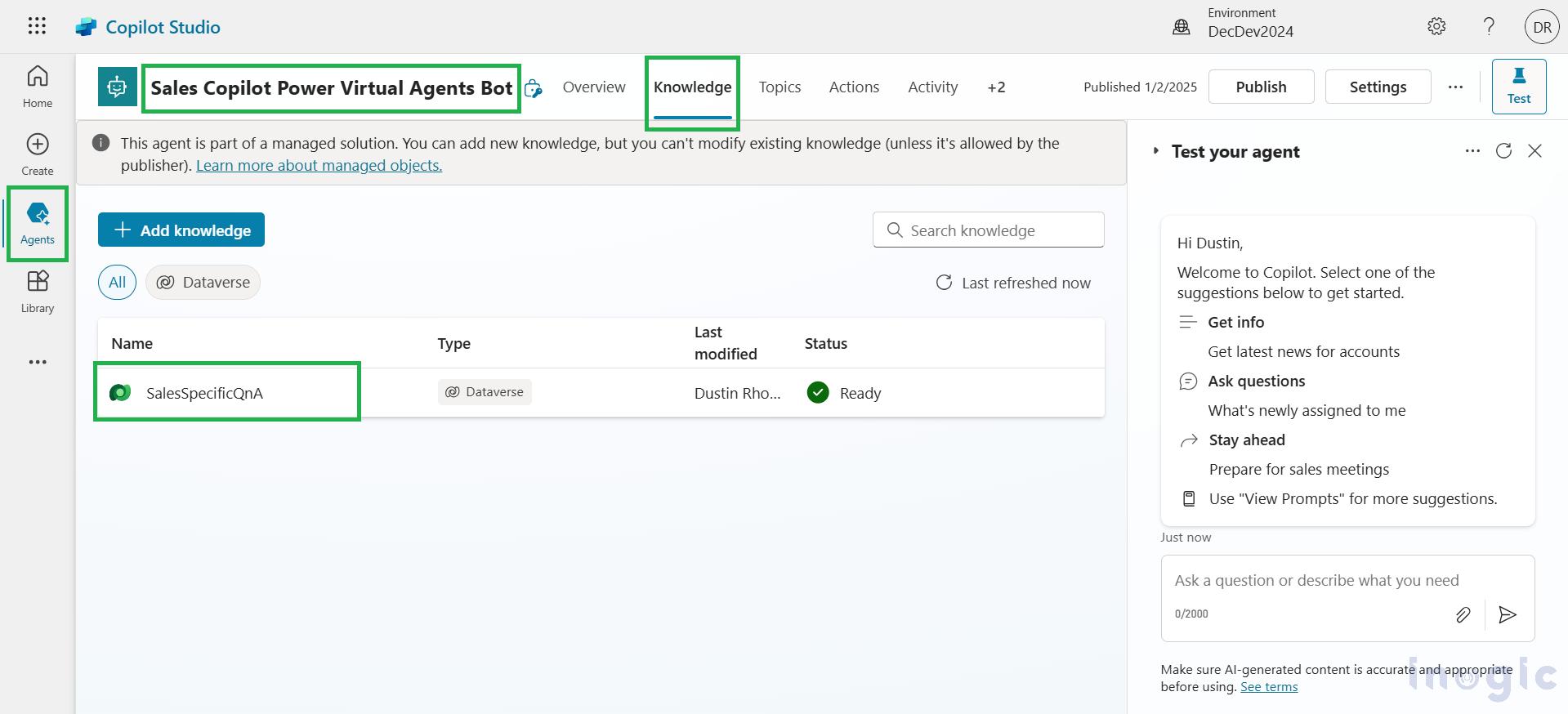Select the All filter pill
The height and width of the screenshot is (714, 1568).
coord(117,283)
